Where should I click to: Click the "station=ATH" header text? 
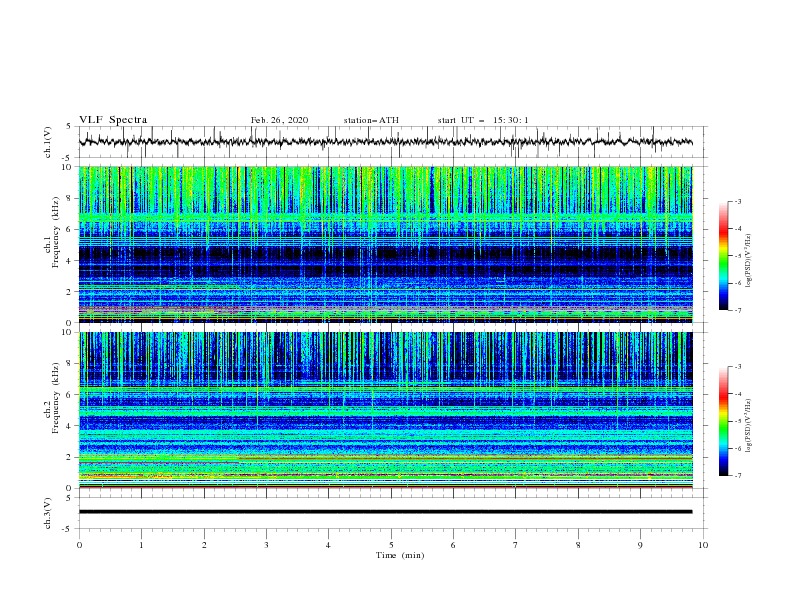click(371, 120)
